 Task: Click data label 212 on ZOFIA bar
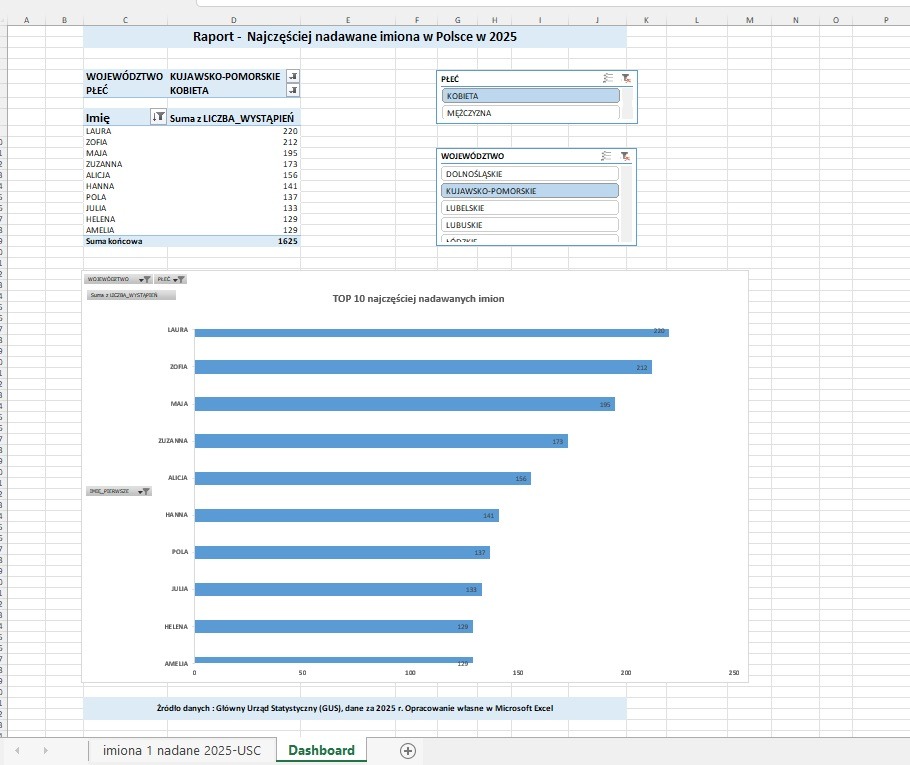click(642, 367)
